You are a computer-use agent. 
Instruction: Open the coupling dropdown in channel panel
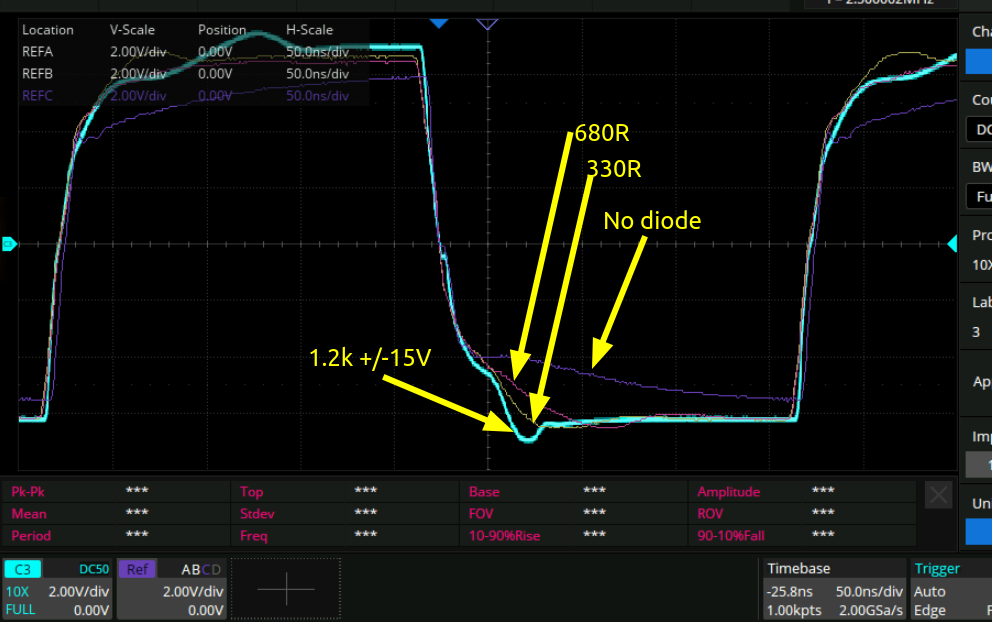coord(978,130)
